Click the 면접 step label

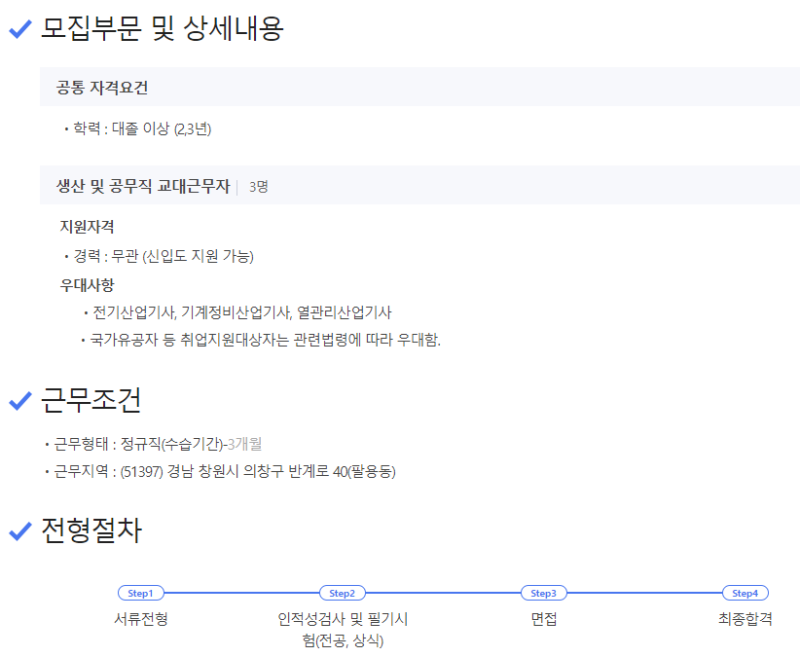544,619
